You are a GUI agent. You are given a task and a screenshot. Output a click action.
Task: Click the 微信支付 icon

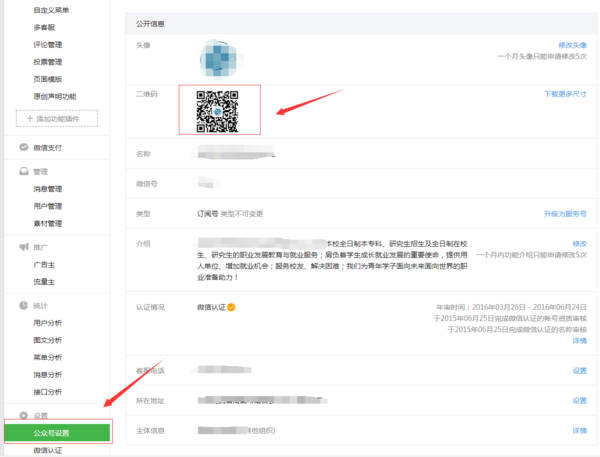[x=24, y=147]
